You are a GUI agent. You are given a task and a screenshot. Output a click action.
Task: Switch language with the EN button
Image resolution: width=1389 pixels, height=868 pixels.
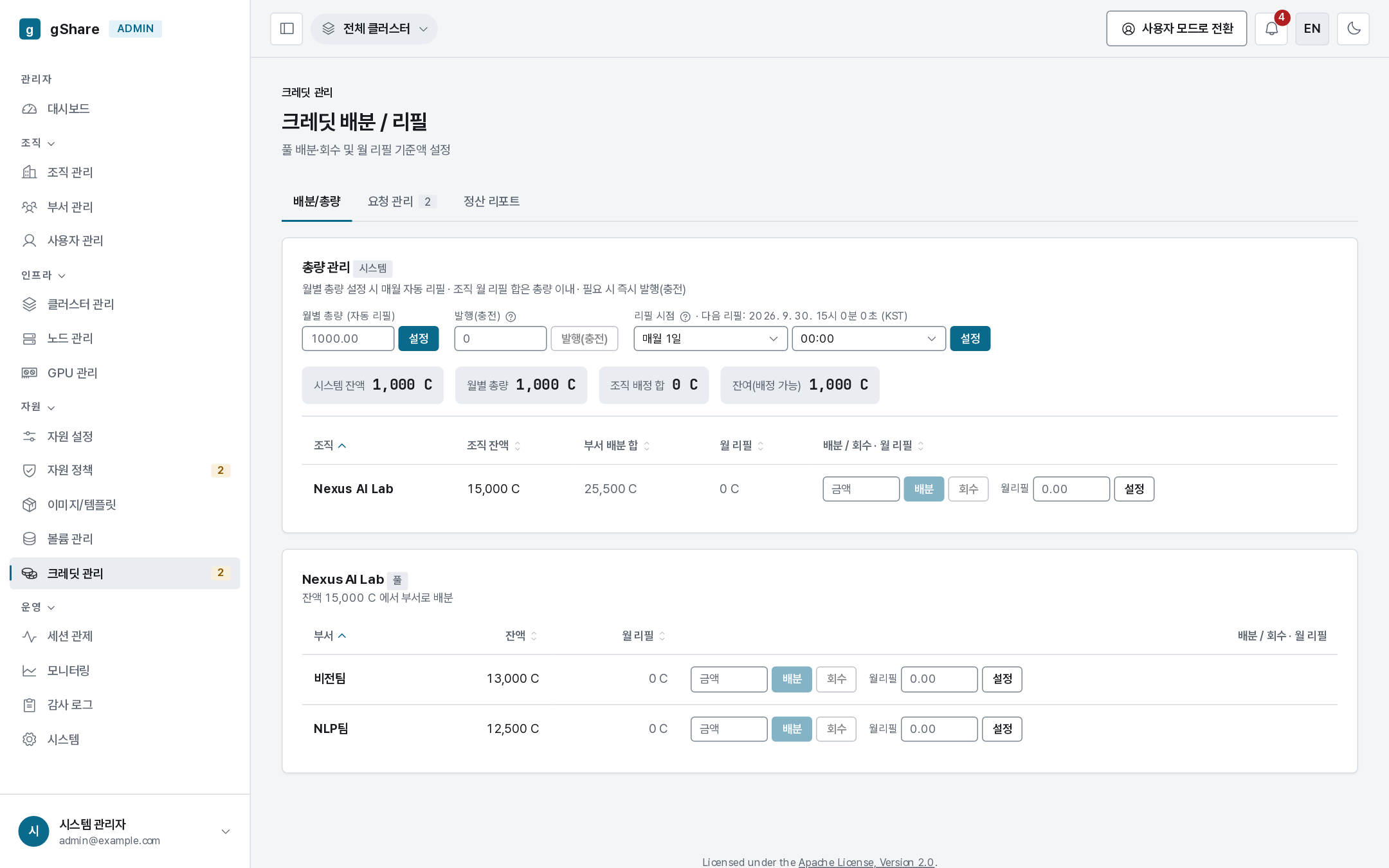pyautogui.click(x=1312, y=29)
